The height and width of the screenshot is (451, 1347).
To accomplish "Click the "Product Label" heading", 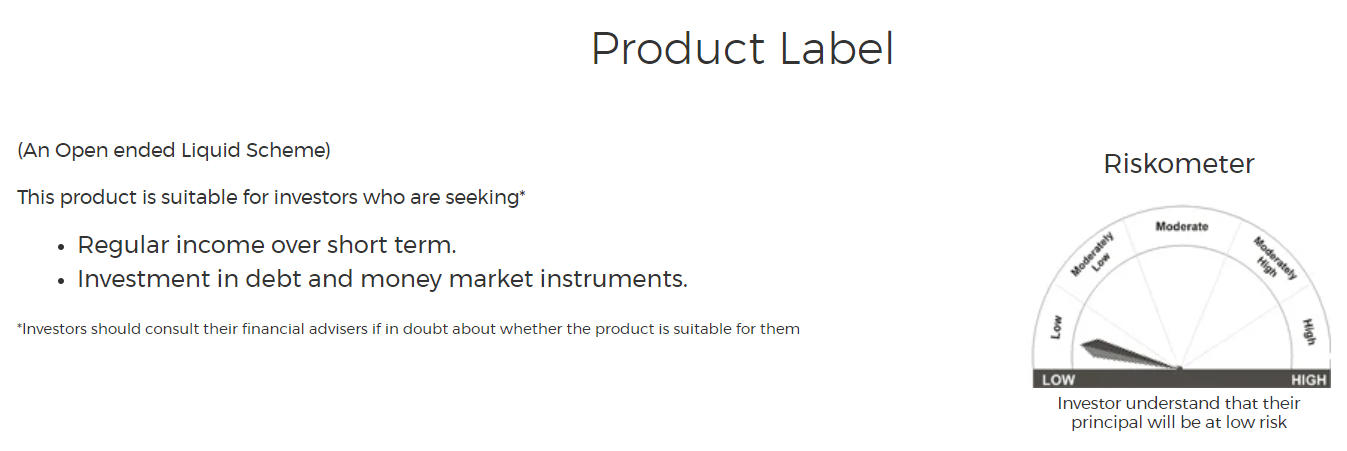I will [x=742, y=49].
